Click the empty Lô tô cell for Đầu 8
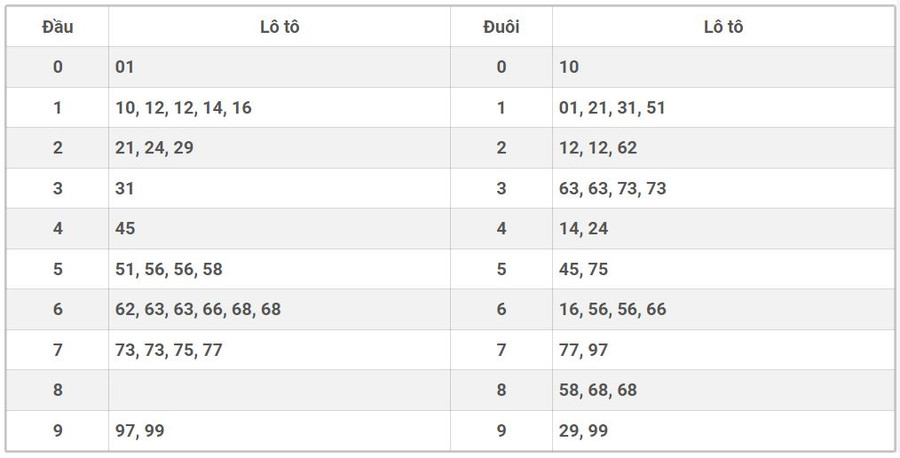The width and height of the screenshot is (900, 458). click(x=279, y=390)
